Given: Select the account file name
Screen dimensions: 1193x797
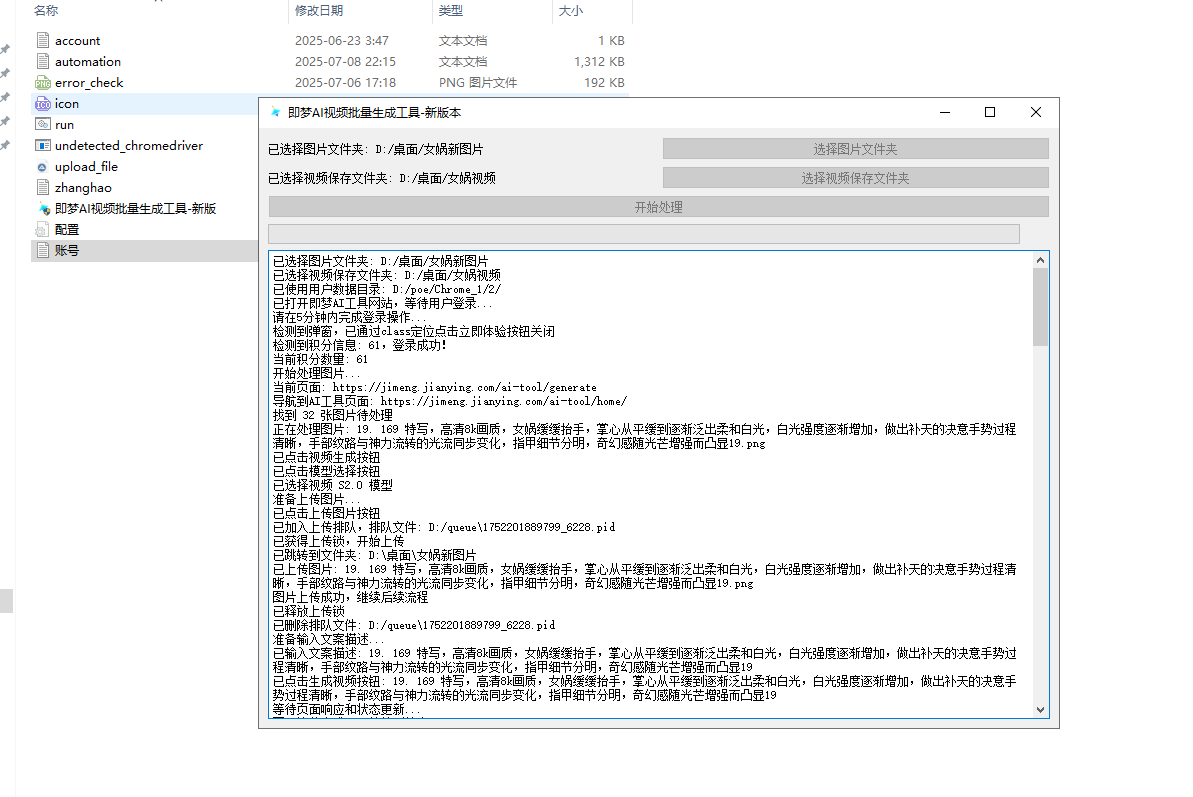Looking at the screenshot, I should click(78, 40).
